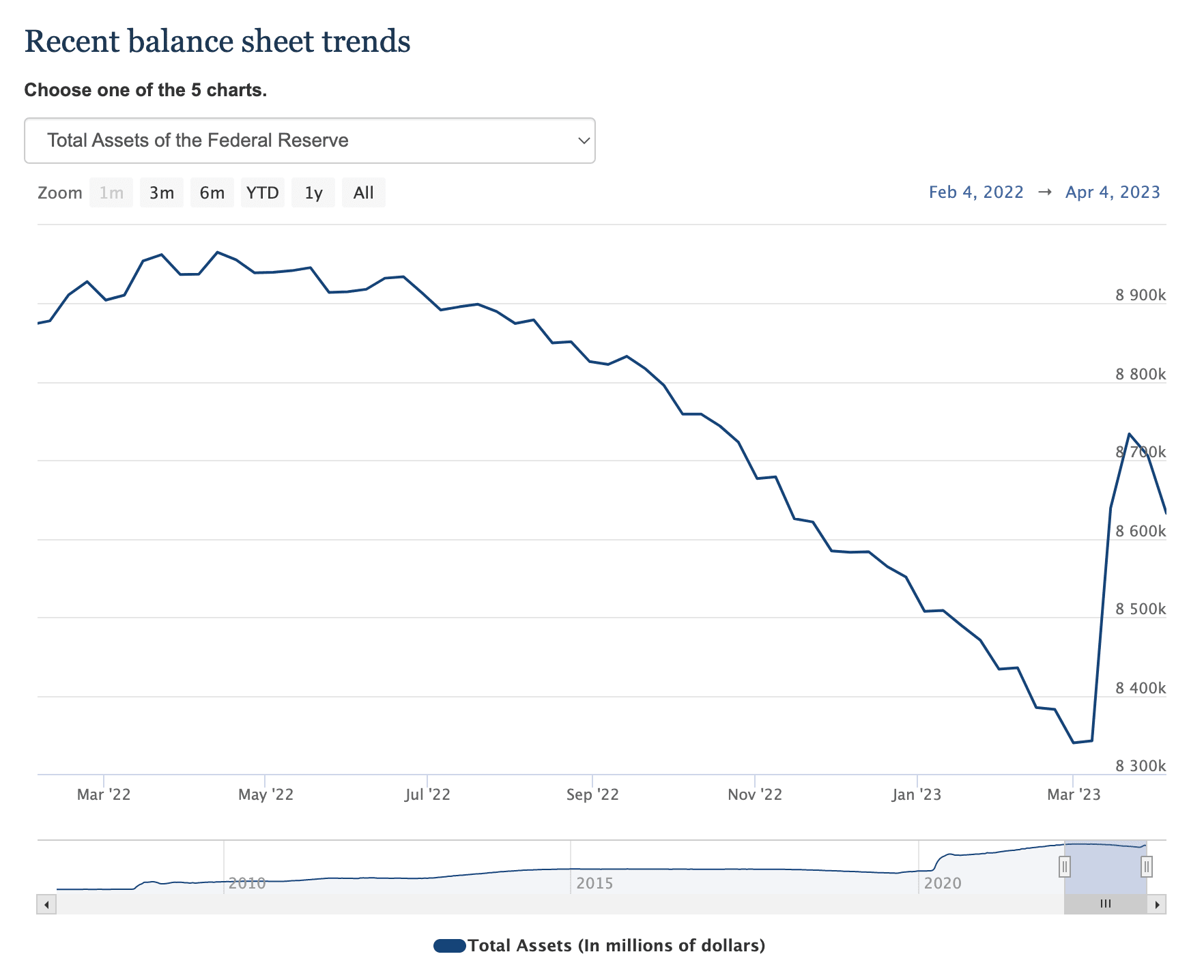Select the 1y zoom option
The height and width of the screenshot is (980, 1204).
[x=313, y=192]
